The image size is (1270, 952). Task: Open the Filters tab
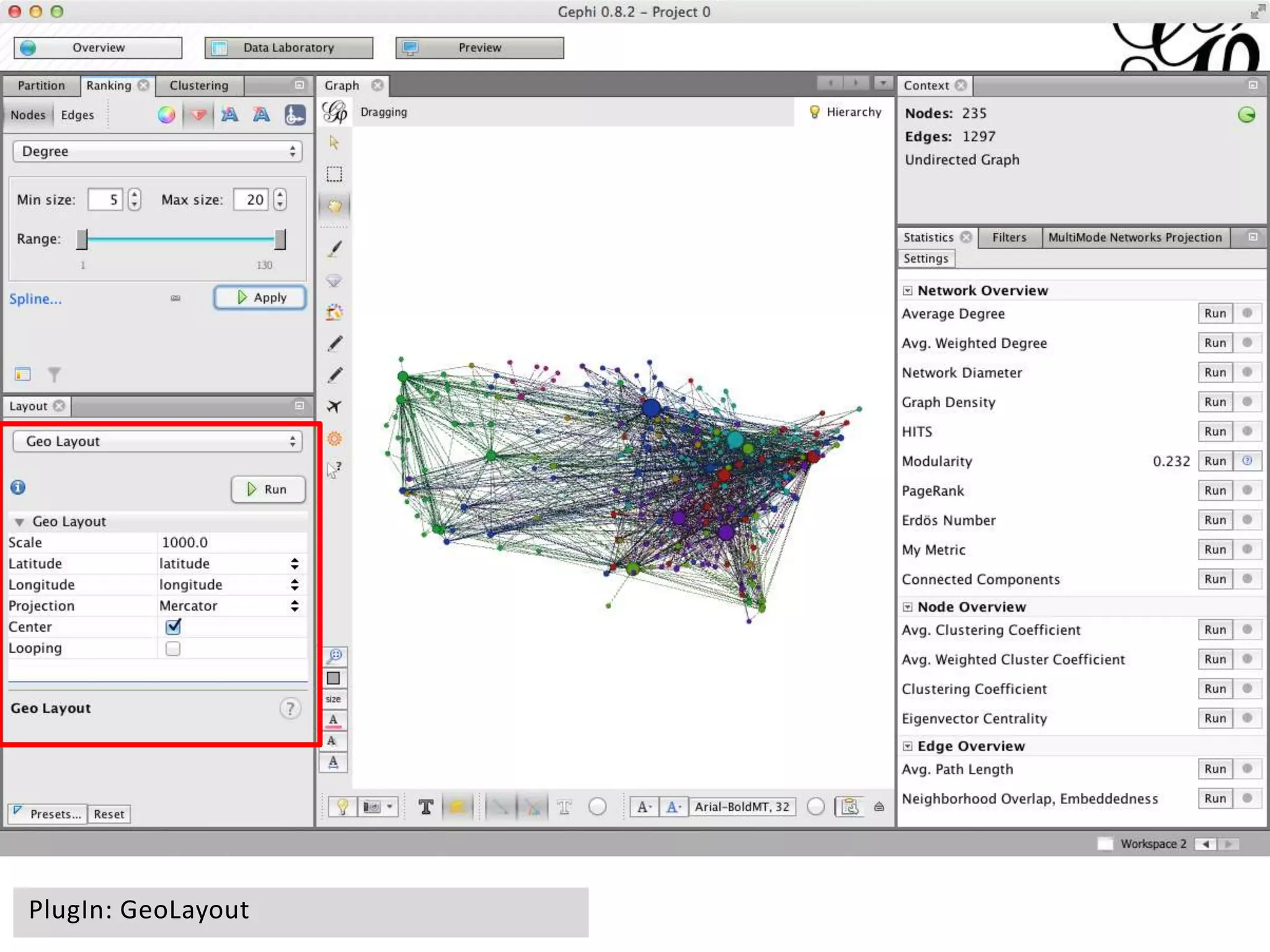click(1009, 237)
